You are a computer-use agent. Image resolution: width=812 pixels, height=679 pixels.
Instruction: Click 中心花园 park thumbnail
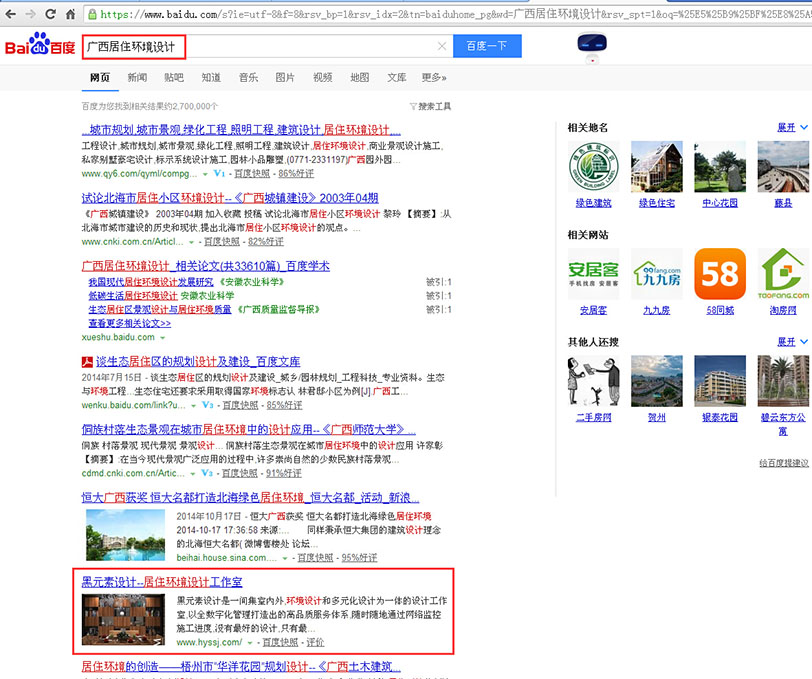click(720, 166)
